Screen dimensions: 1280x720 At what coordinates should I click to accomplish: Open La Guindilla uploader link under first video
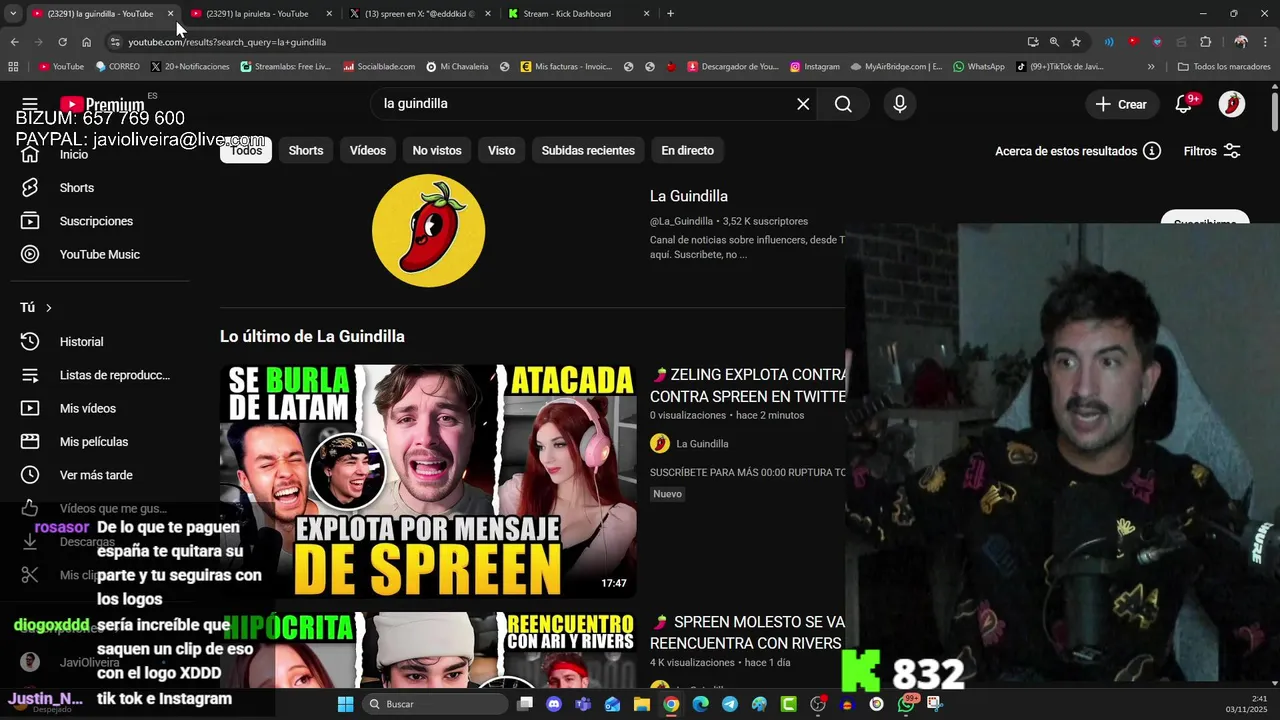click(x=702, y=444)
